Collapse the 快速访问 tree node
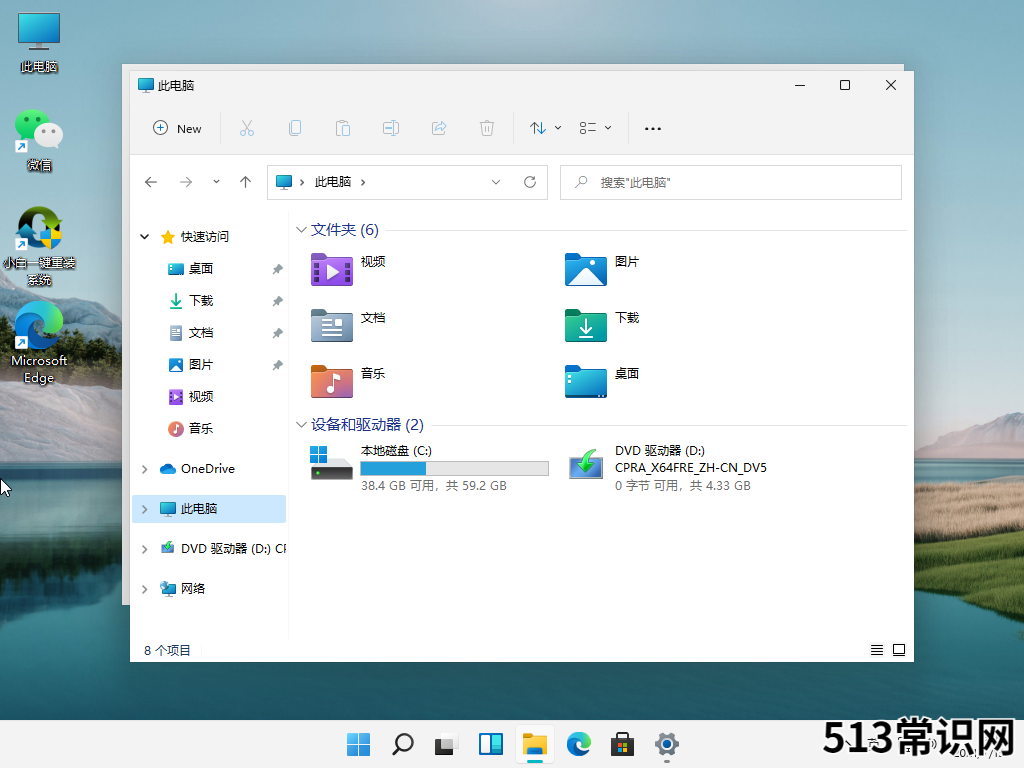This screenshot has height=768, width=1024. 145,237
